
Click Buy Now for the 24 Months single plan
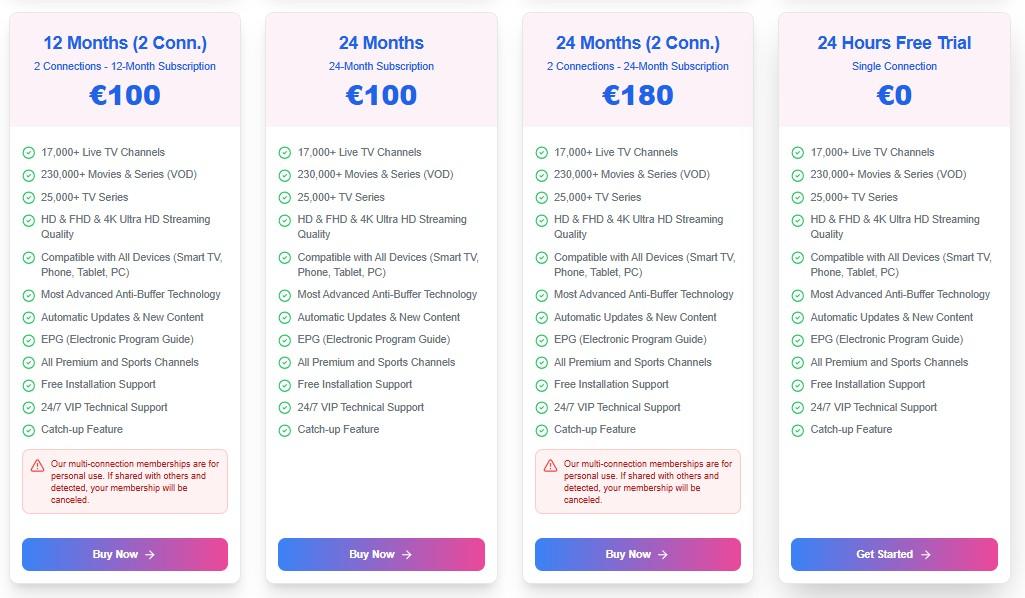[x=381, y=554]
